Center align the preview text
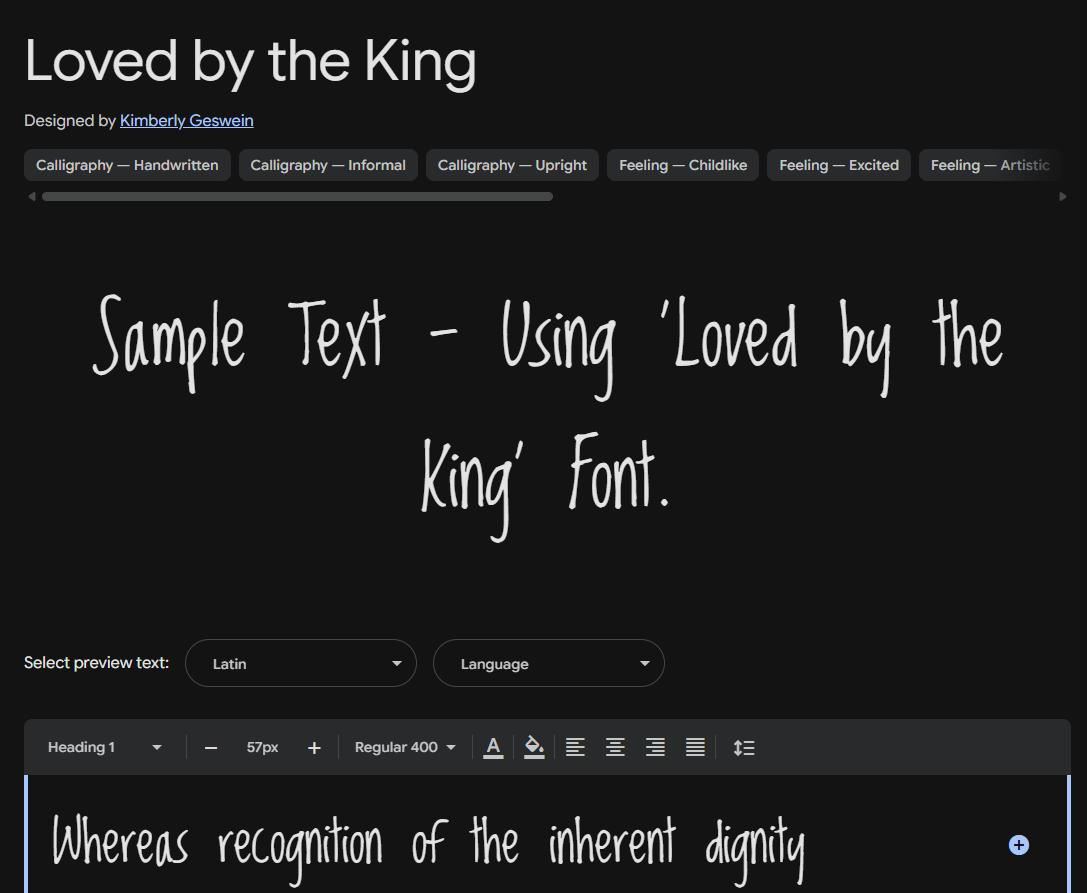The image size is (1087, 893). coord(615,747)
